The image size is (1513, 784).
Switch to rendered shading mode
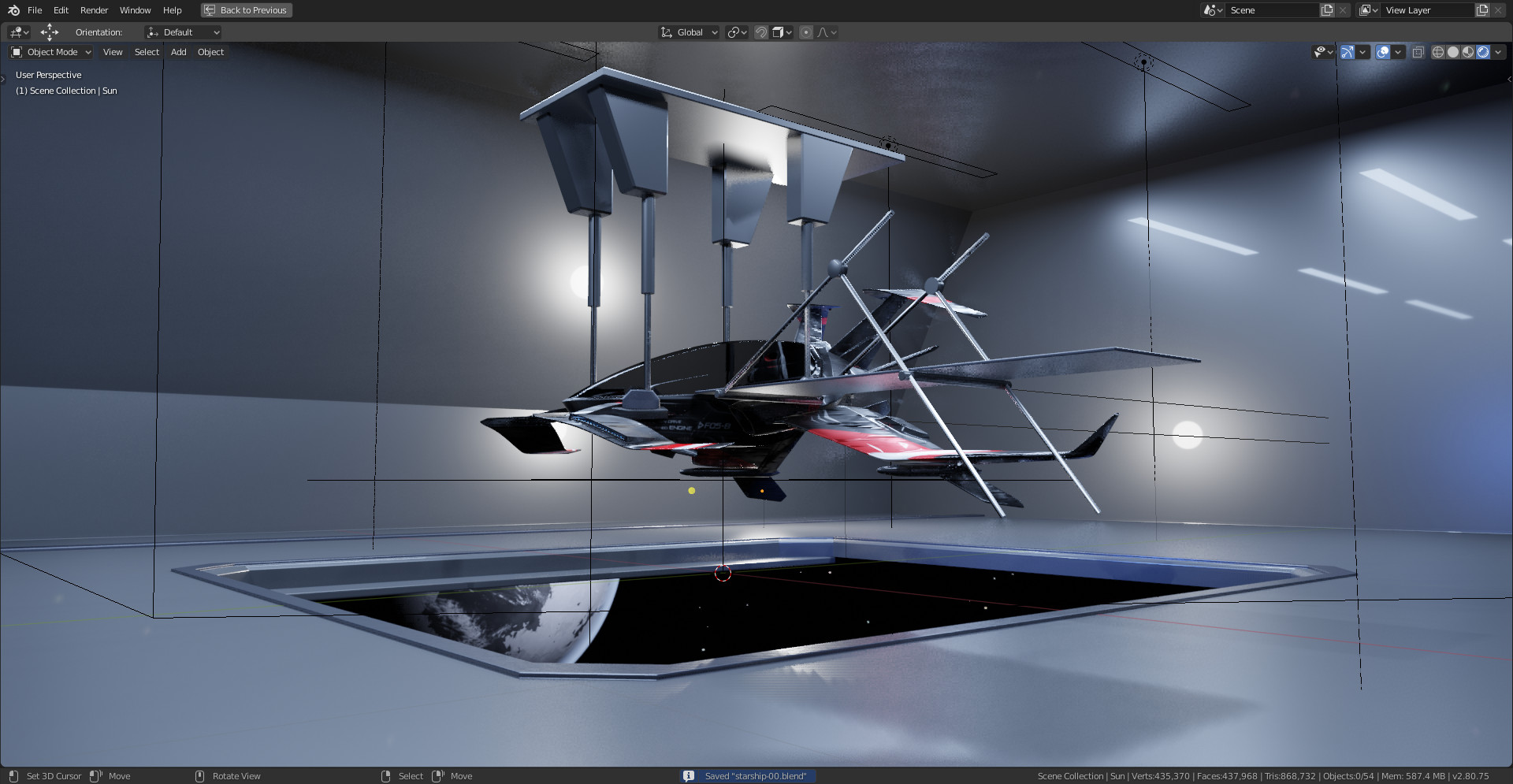coord(1483,52)
